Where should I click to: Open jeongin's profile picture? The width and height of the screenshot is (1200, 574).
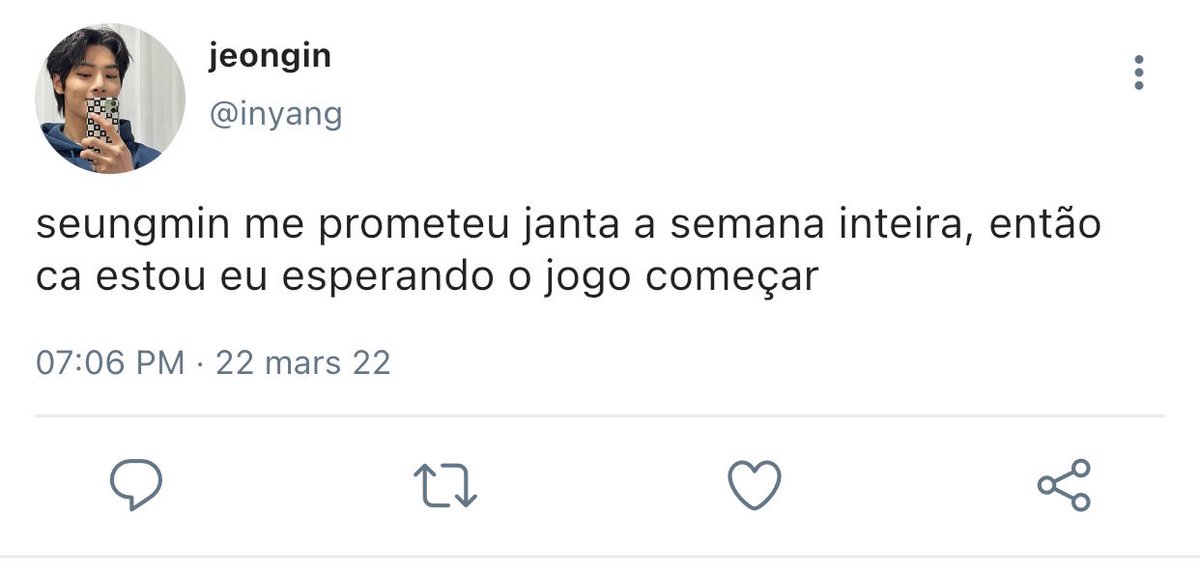[x=110, y=99]
